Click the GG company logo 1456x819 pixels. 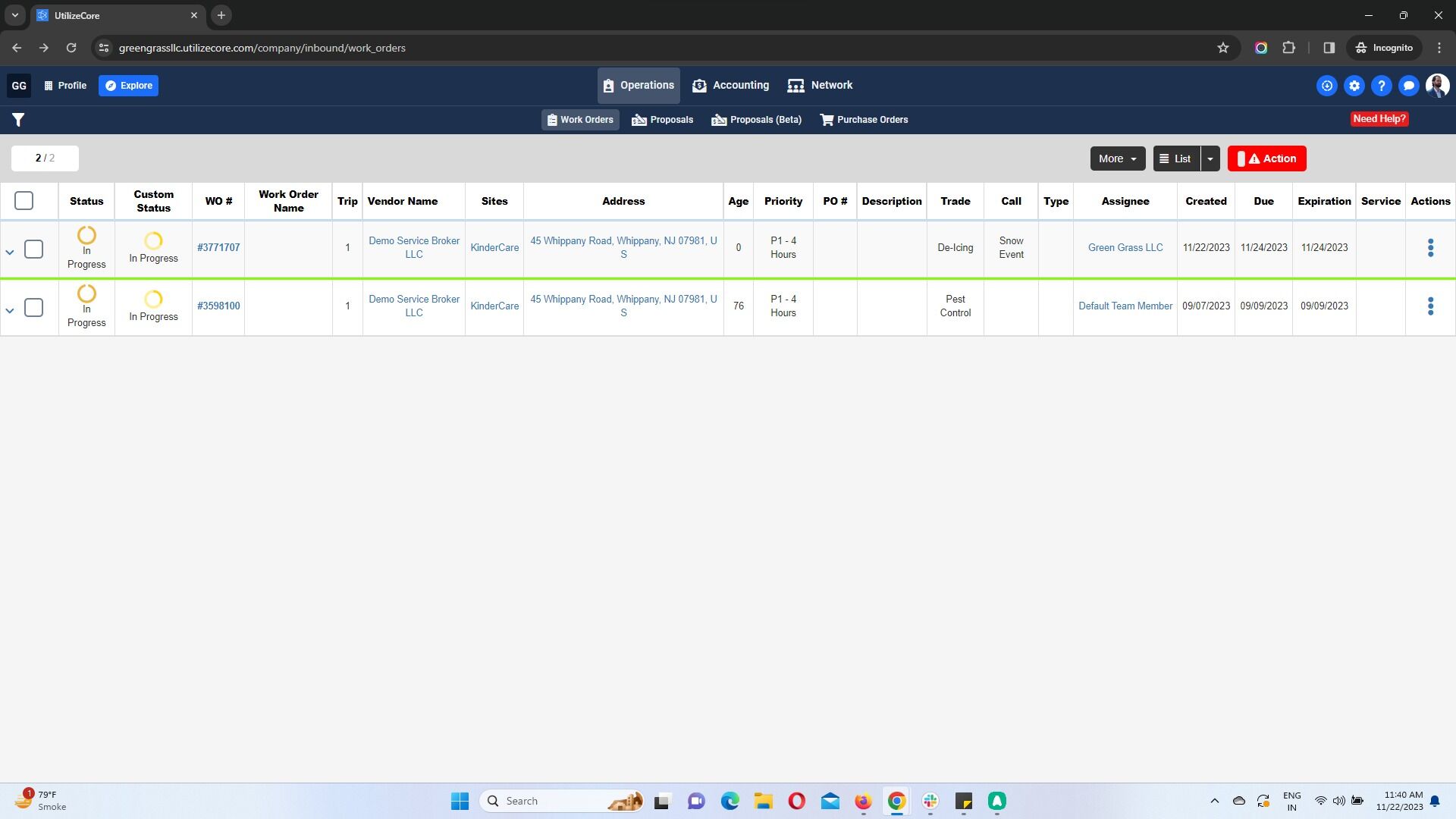point(19,86)
